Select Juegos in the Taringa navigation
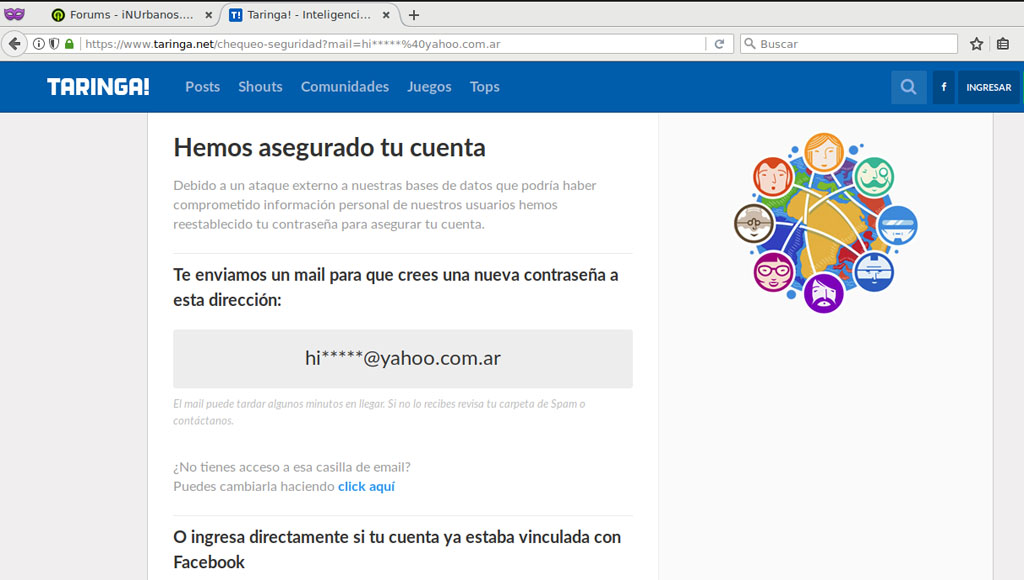 pyautogui.click(x=429, y=87)
